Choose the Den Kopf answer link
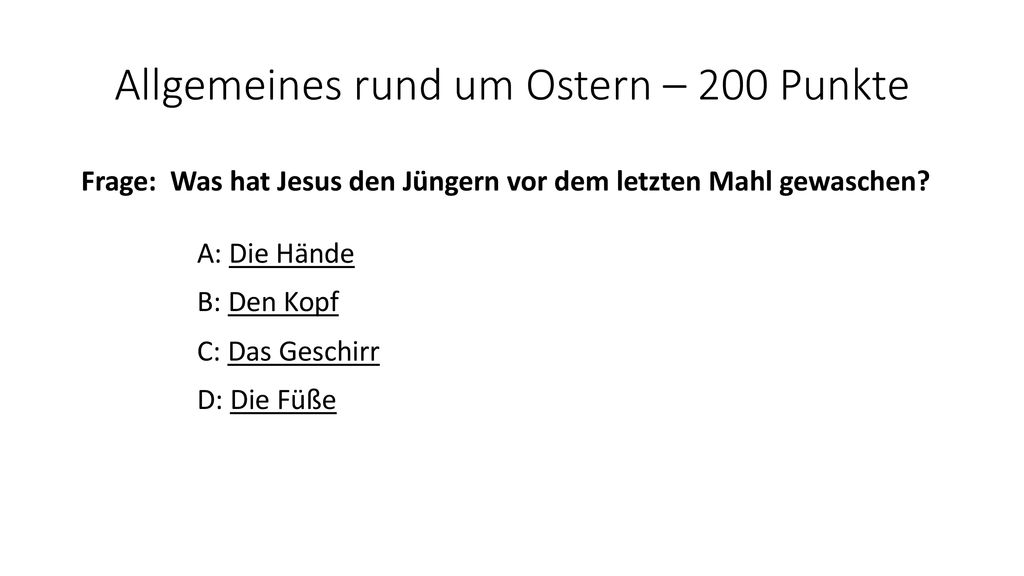The height and width of the screenshot is (576, 1024). click(283, 302)
